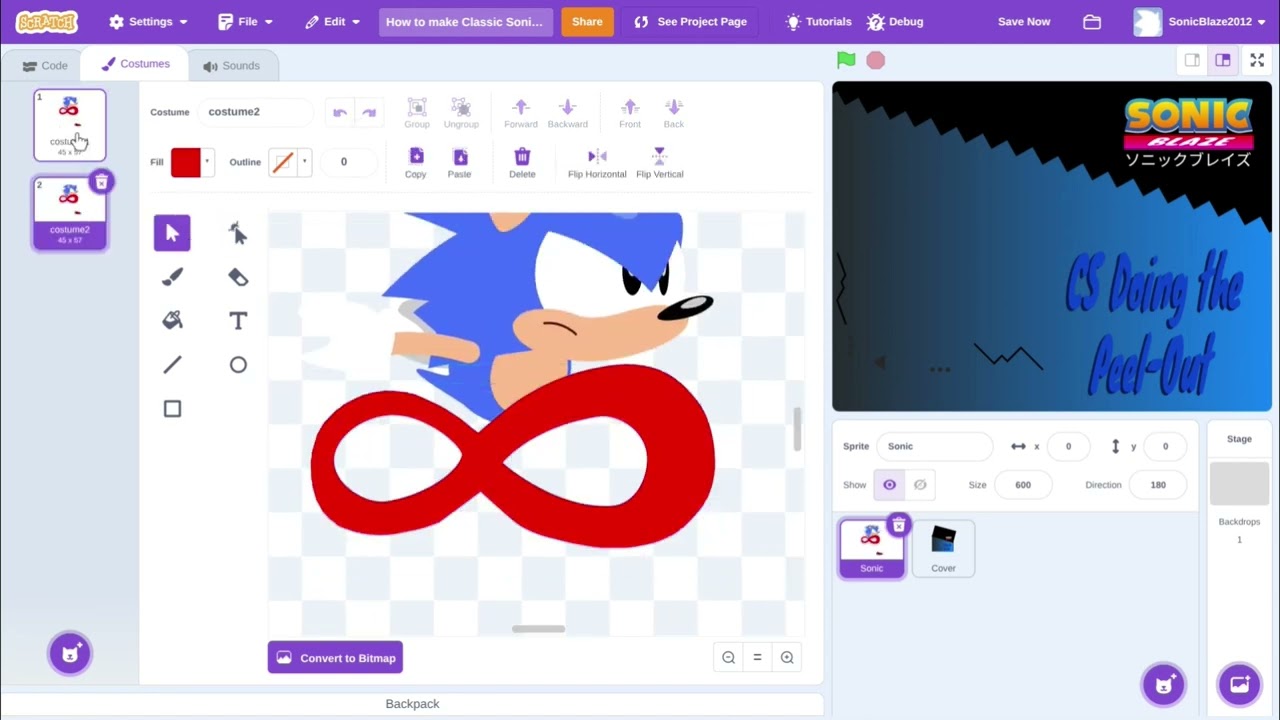Click the canvas vertical scrollbar

[x=797, y=429]
